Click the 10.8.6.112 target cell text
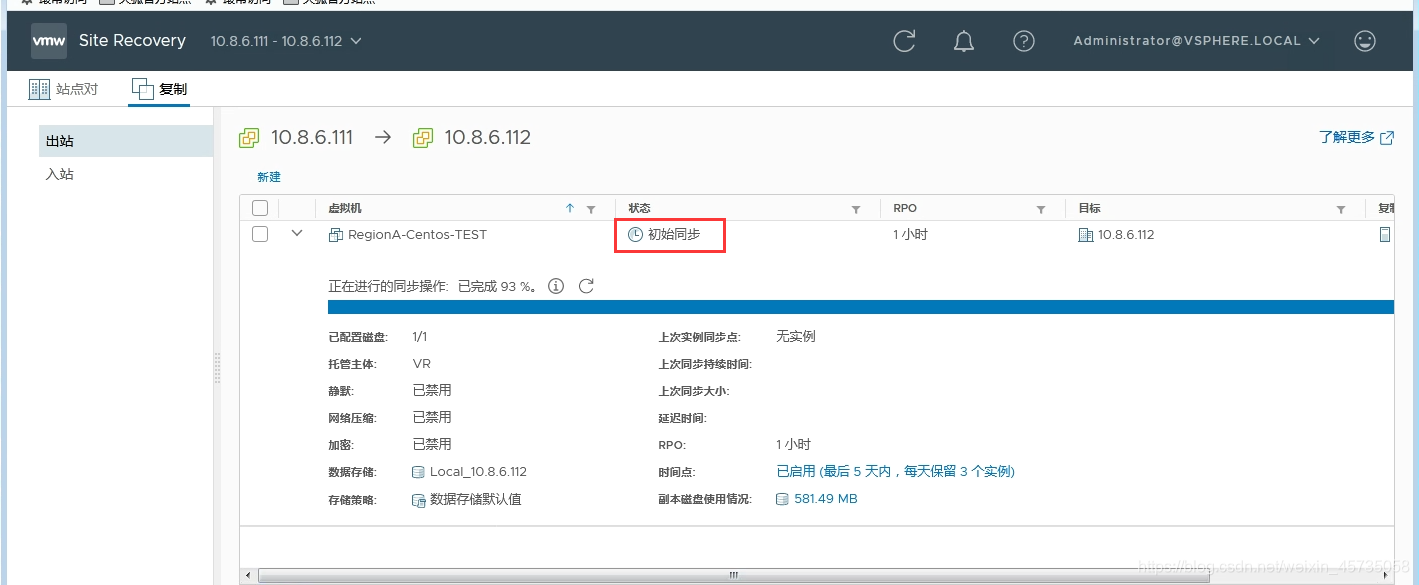This screenshot has width=1419, height=585. point(1126,235)
